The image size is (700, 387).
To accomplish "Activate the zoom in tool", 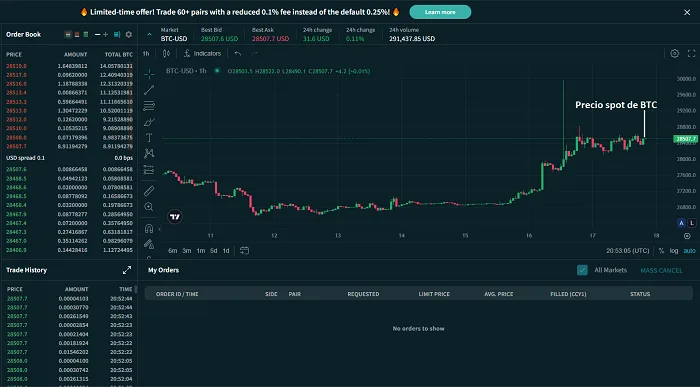I will tap(149, 207).
